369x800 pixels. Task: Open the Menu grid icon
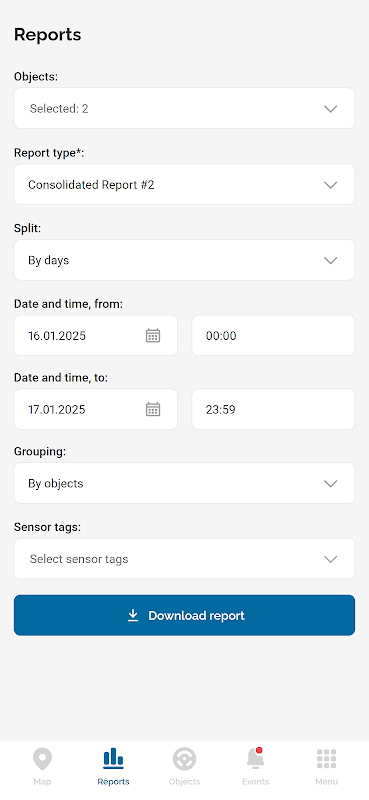coord(327,759)
